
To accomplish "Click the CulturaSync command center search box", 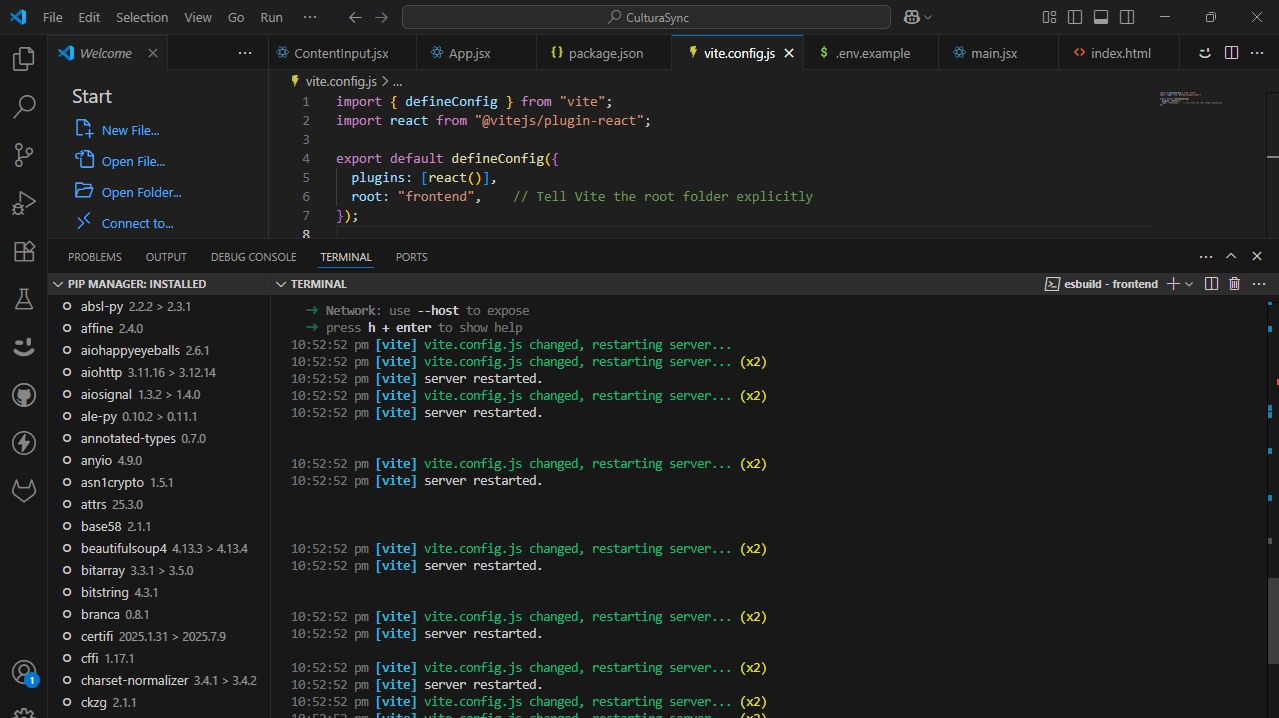I will [x=646, y=17].
